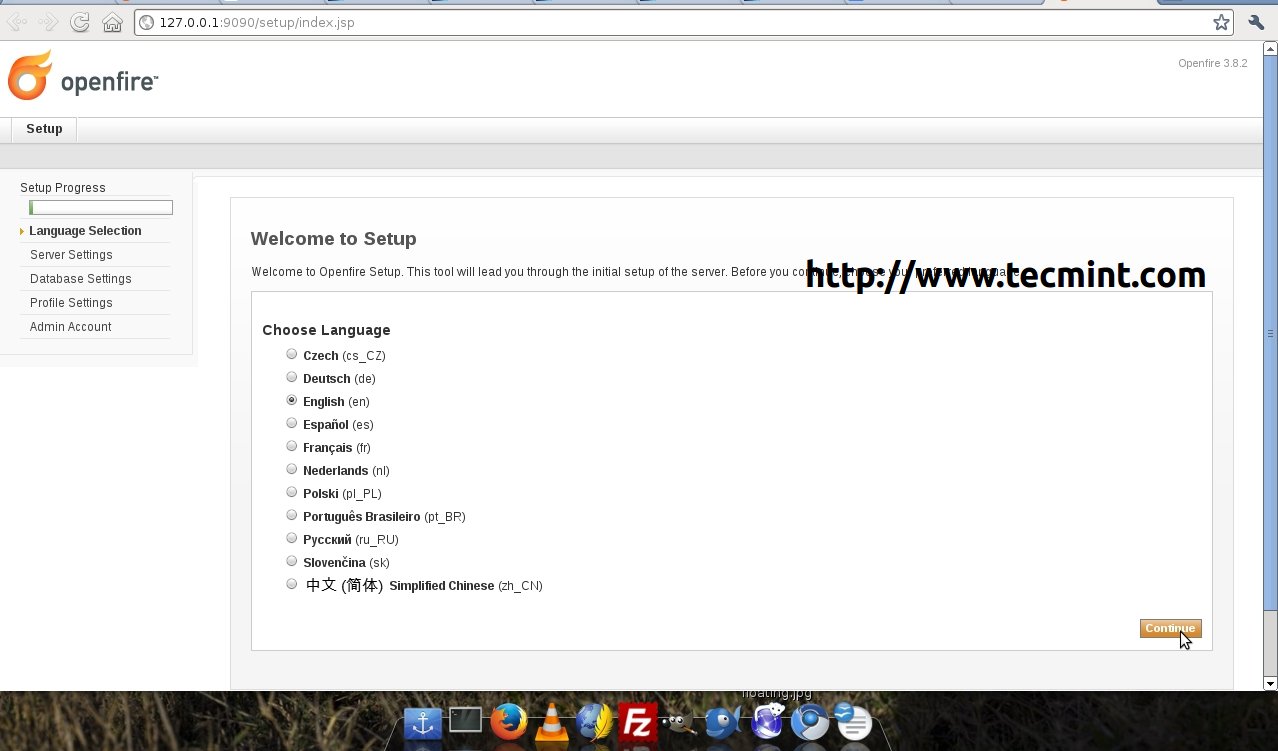
Task: Pick Polski (pl_PL) radio button
Action: [x=292, y=492]
